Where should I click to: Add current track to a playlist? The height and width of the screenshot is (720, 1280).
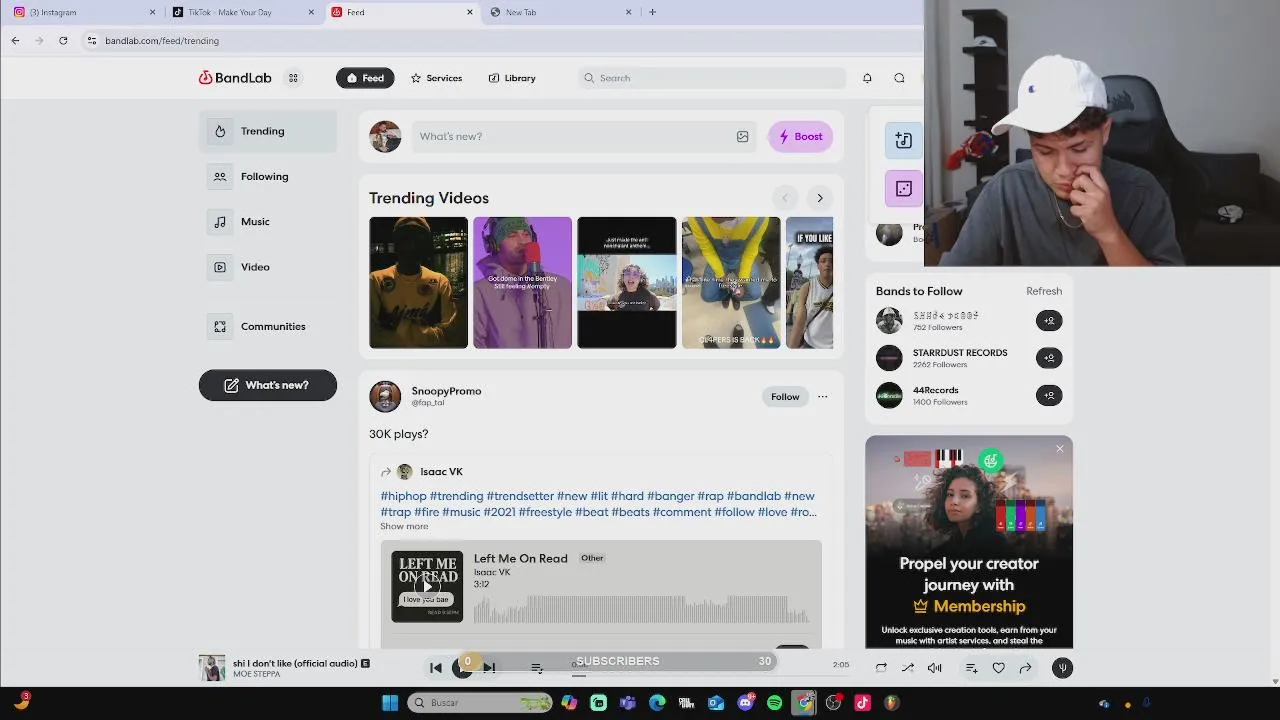pyautogui.click(x=971, y=668)
